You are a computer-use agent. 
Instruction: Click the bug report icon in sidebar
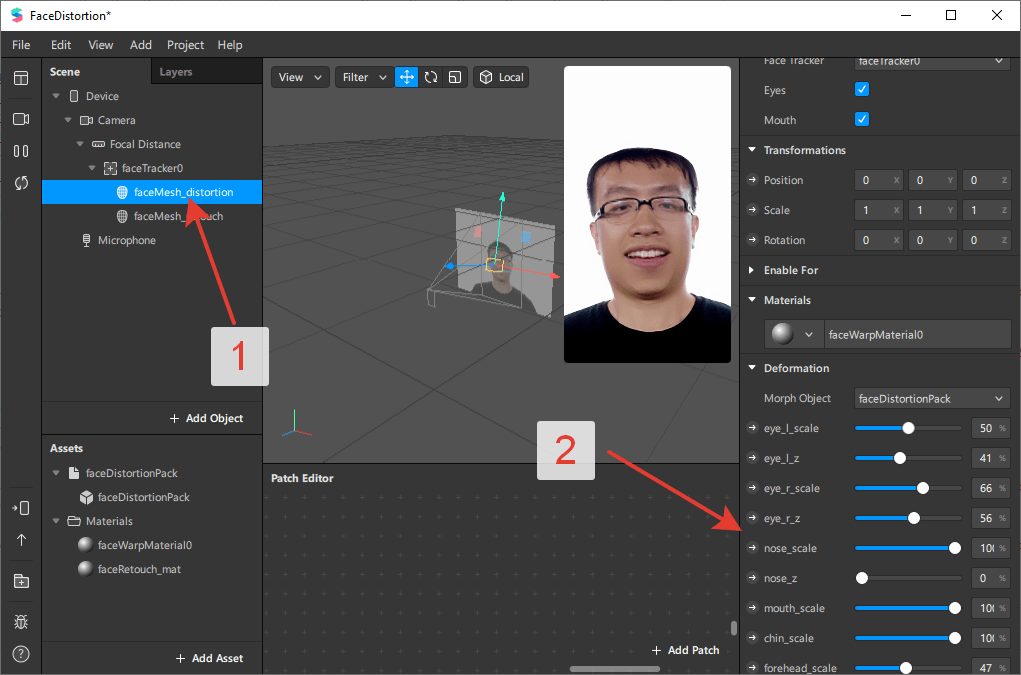(21, 622)
